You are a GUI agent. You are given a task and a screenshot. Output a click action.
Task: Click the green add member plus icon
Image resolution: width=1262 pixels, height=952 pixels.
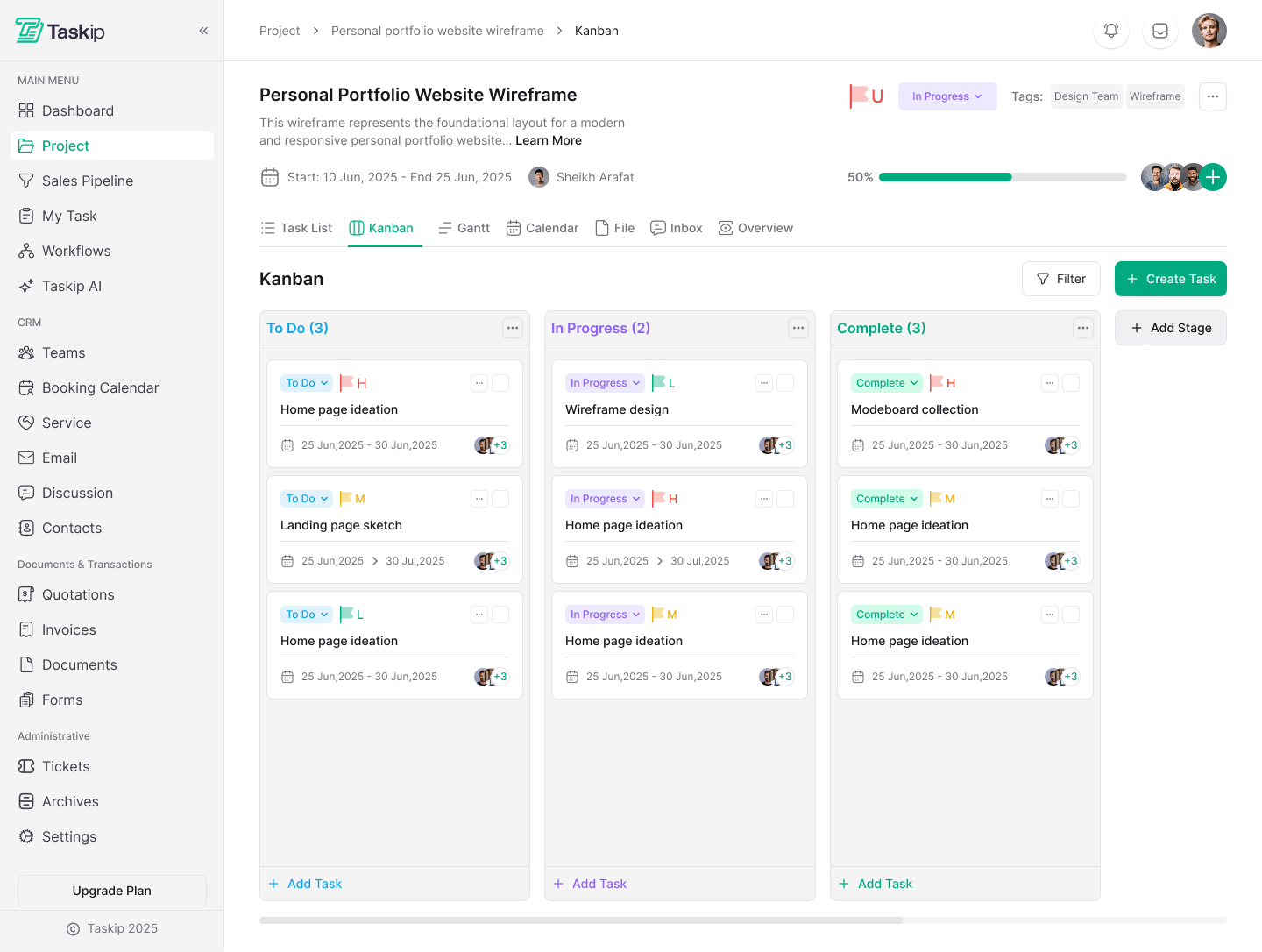1213,177
